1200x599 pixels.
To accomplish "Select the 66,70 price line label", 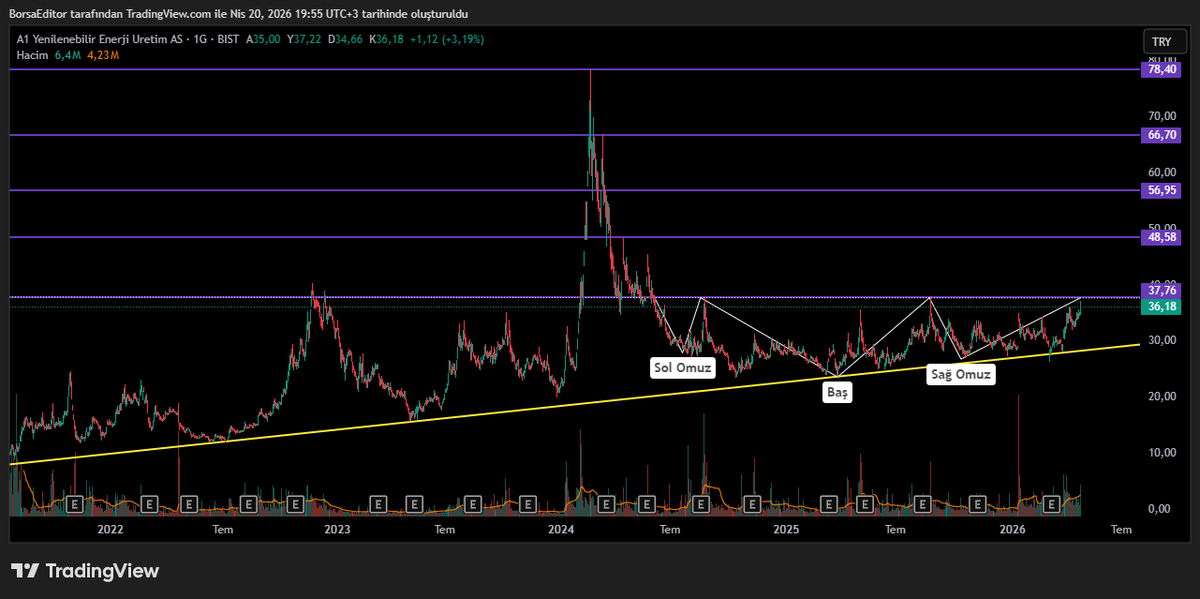I will pos(1161,135).
